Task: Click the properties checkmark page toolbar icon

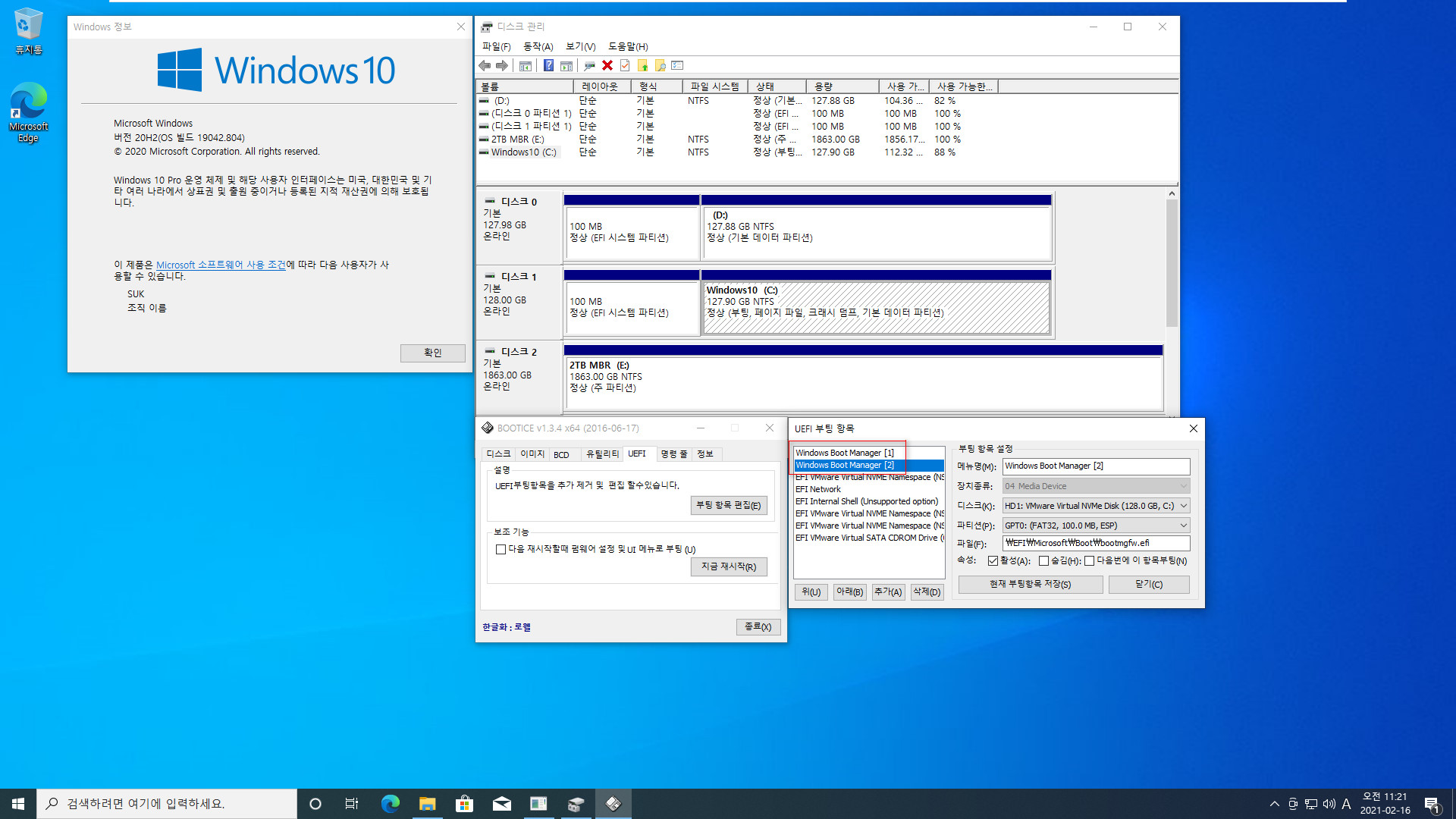Action: pos(625,66)
